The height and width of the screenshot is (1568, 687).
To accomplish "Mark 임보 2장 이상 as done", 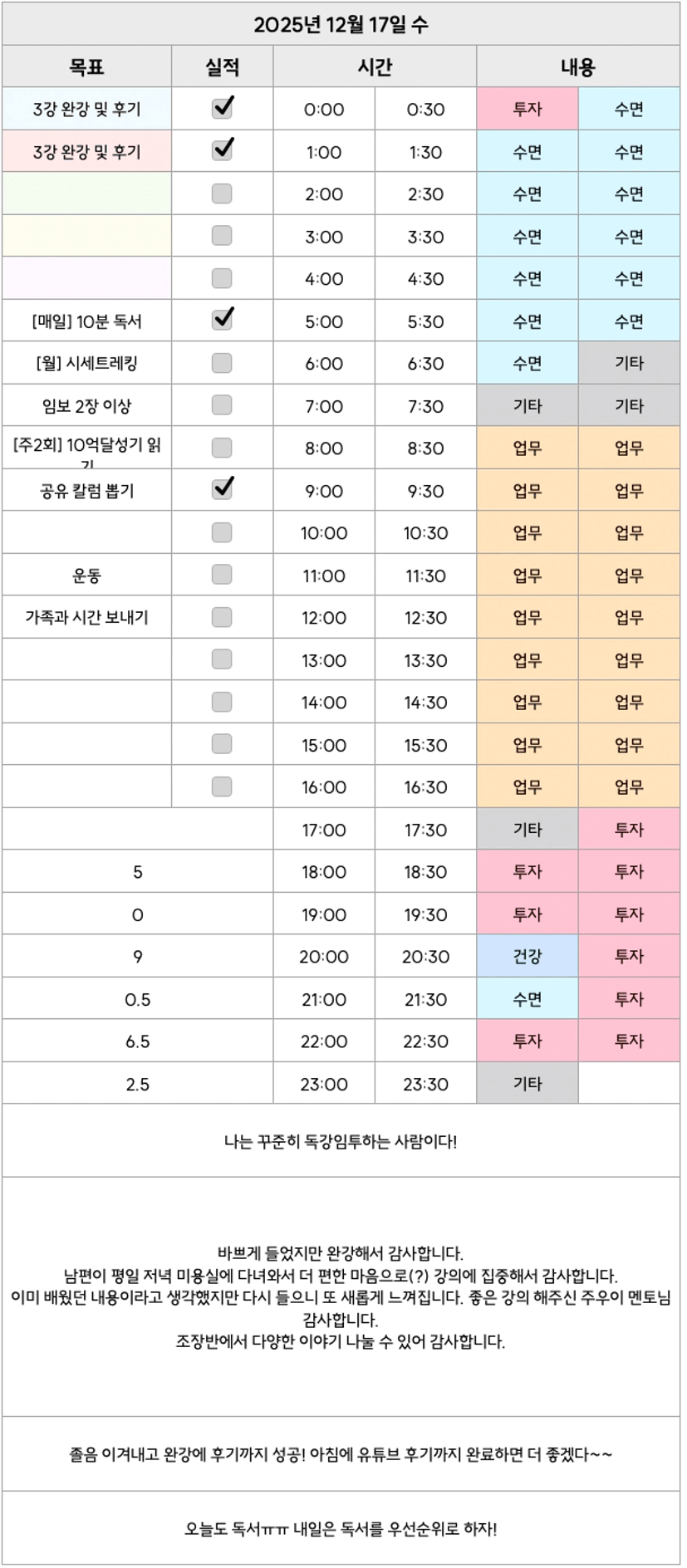I will (x=222, y=405).
